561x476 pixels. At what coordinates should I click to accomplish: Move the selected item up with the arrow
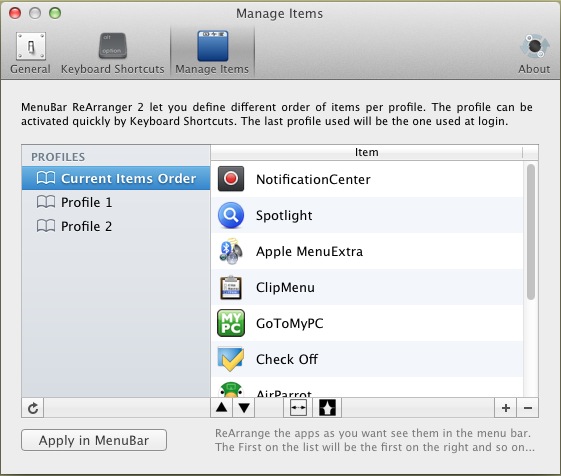coord(222,408)
